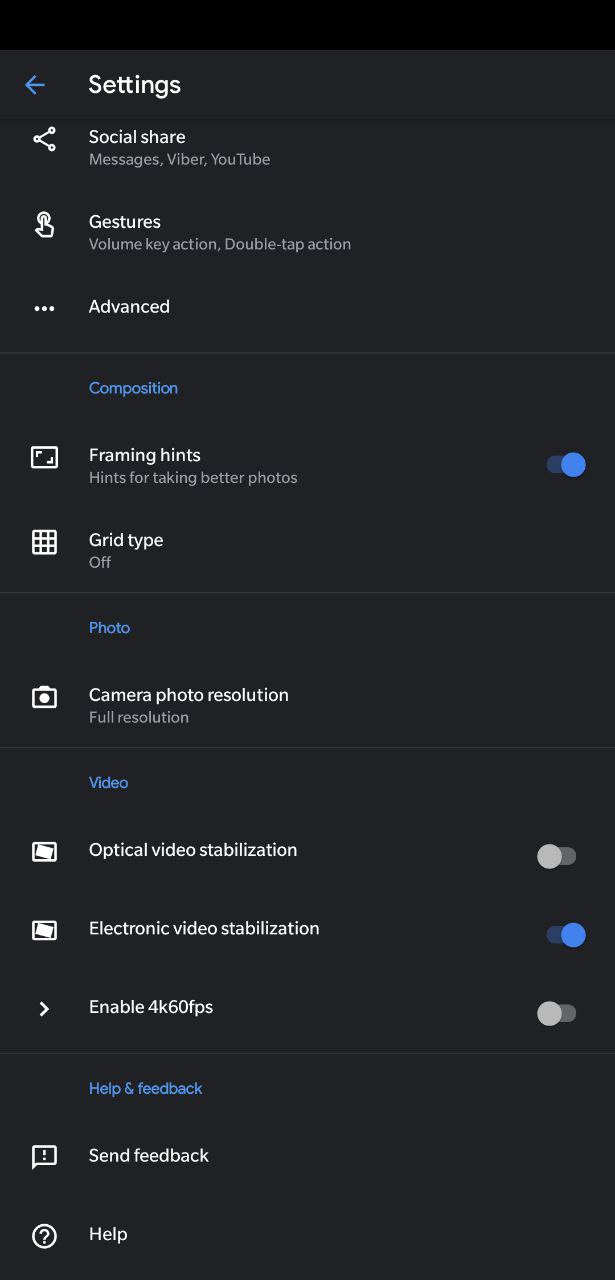Tap the back arrow icon

click(35, 85)
